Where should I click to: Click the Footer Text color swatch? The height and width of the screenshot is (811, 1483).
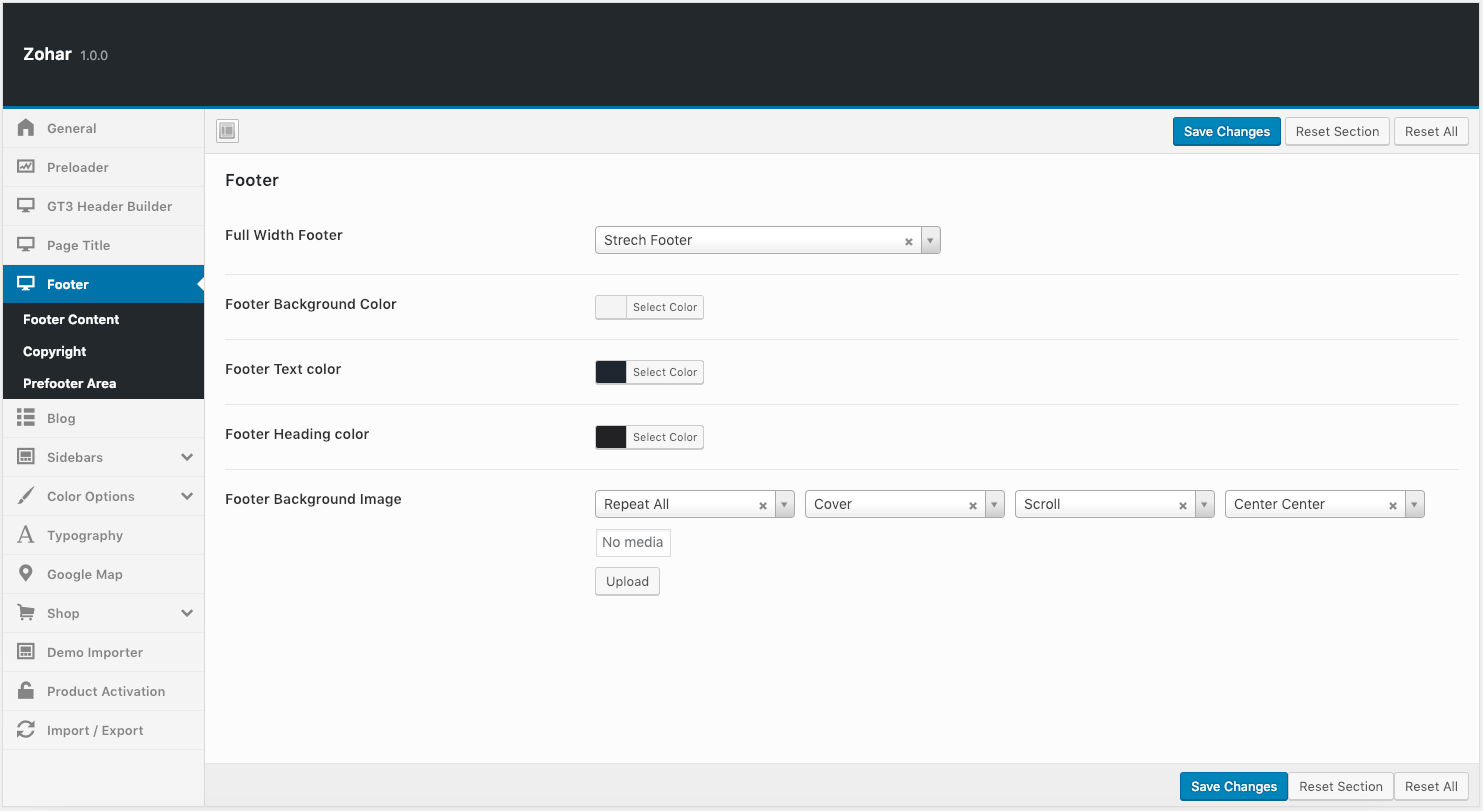click(611, 372)
